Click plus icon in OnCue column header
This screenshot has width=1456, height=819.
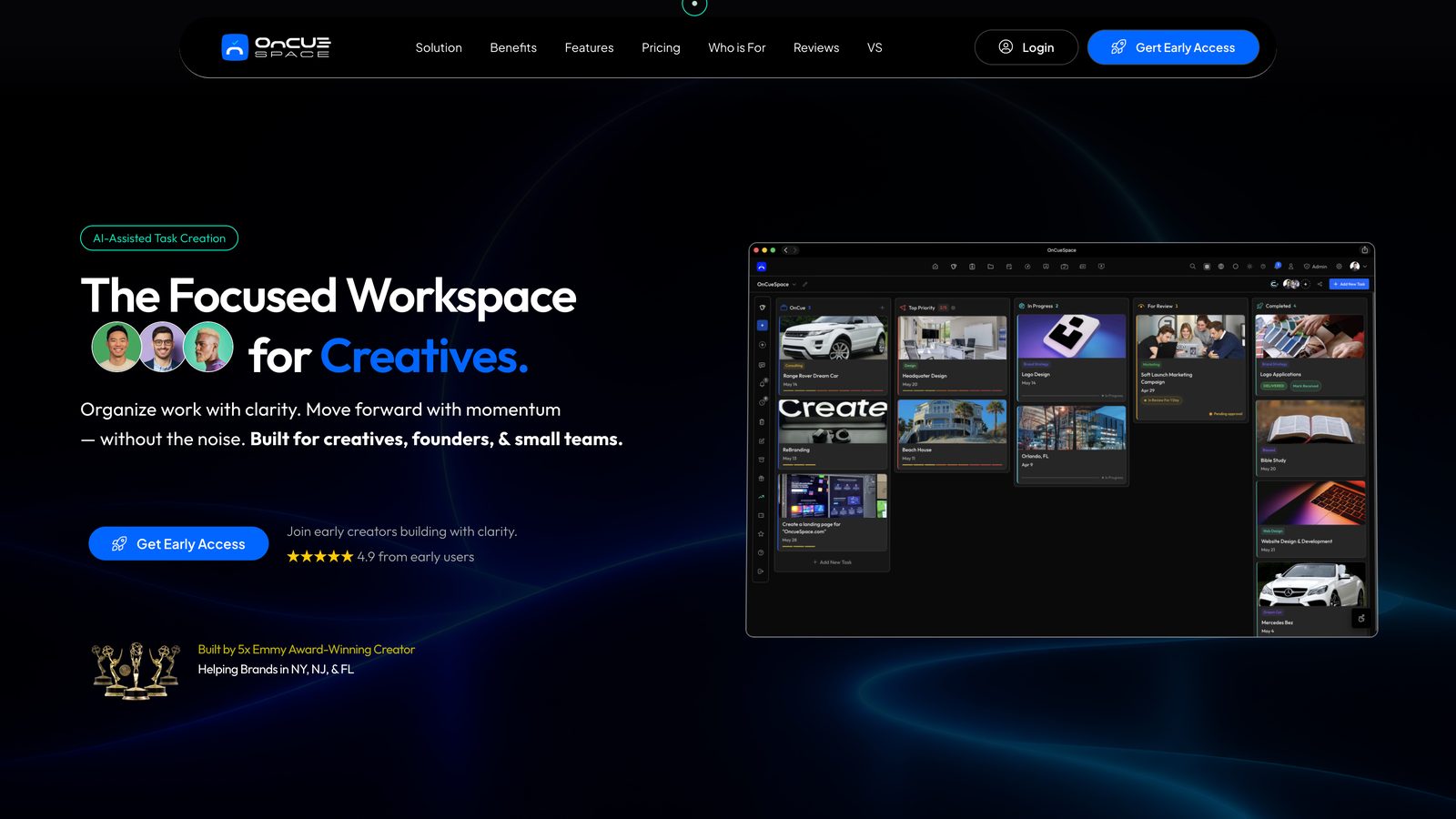(882, 308)
